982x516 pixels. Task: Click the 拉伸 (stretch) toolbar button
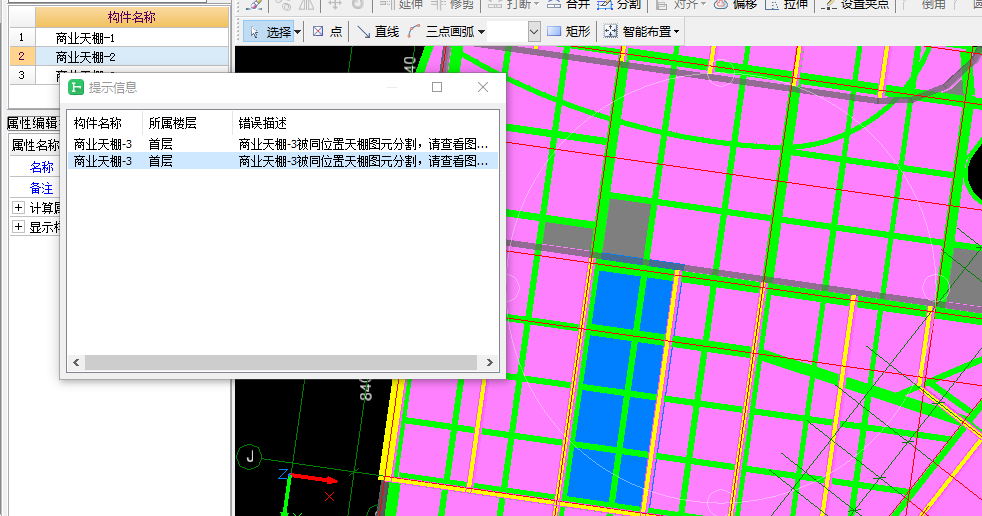787,4
